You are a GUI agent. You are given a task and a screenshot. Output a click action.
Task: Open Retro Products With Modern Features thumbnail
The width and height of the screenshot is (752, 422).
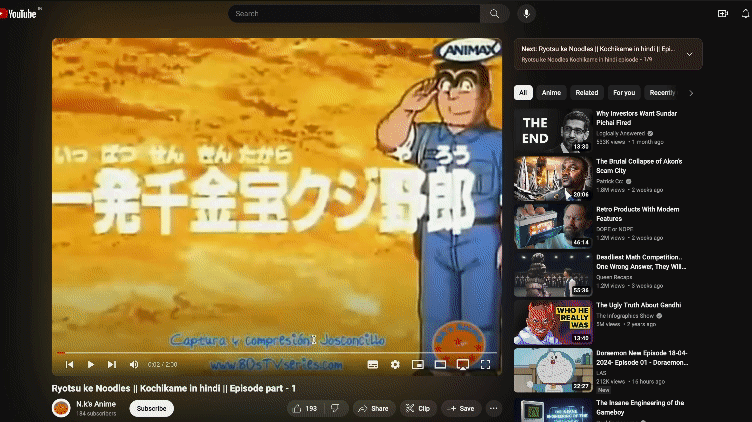coord(552,226)
